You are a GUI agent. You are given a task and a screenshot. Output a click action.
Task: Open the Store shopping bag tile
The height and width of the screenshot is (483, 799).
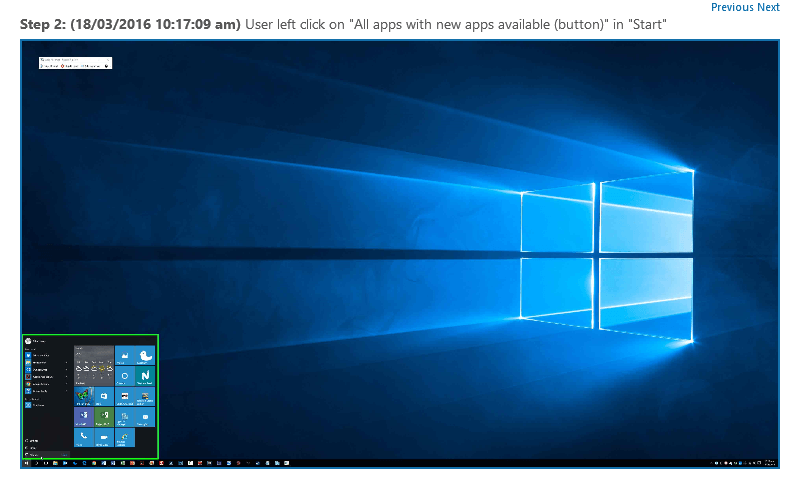point(104,396)
